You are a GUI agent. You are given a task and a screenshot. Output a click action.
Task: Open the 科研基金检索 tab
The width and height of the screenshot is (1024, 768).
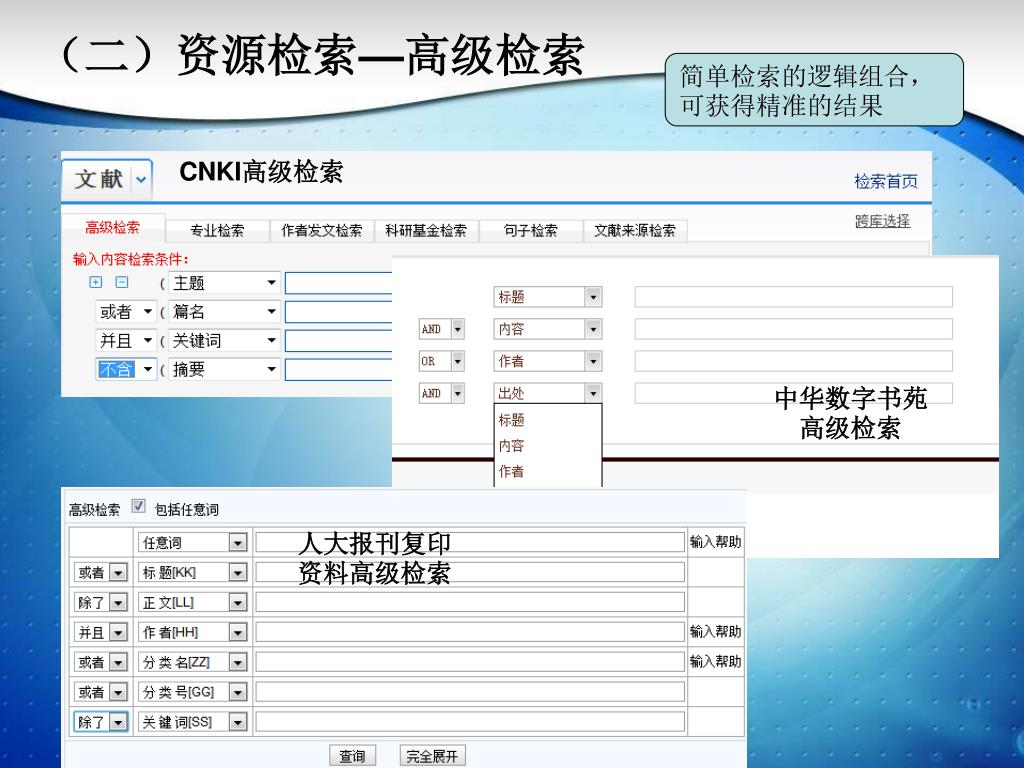(426, 231)
